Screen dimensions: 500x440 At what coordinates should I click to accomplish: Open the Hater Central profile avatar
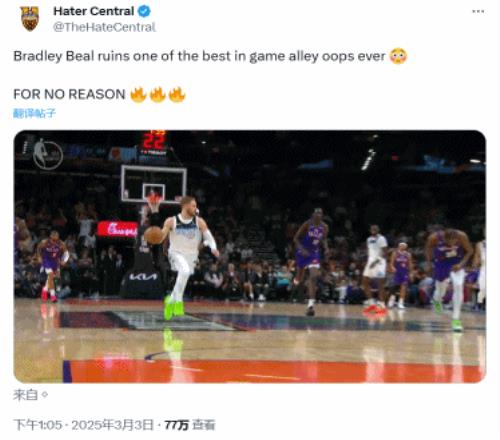coord(30,18)
